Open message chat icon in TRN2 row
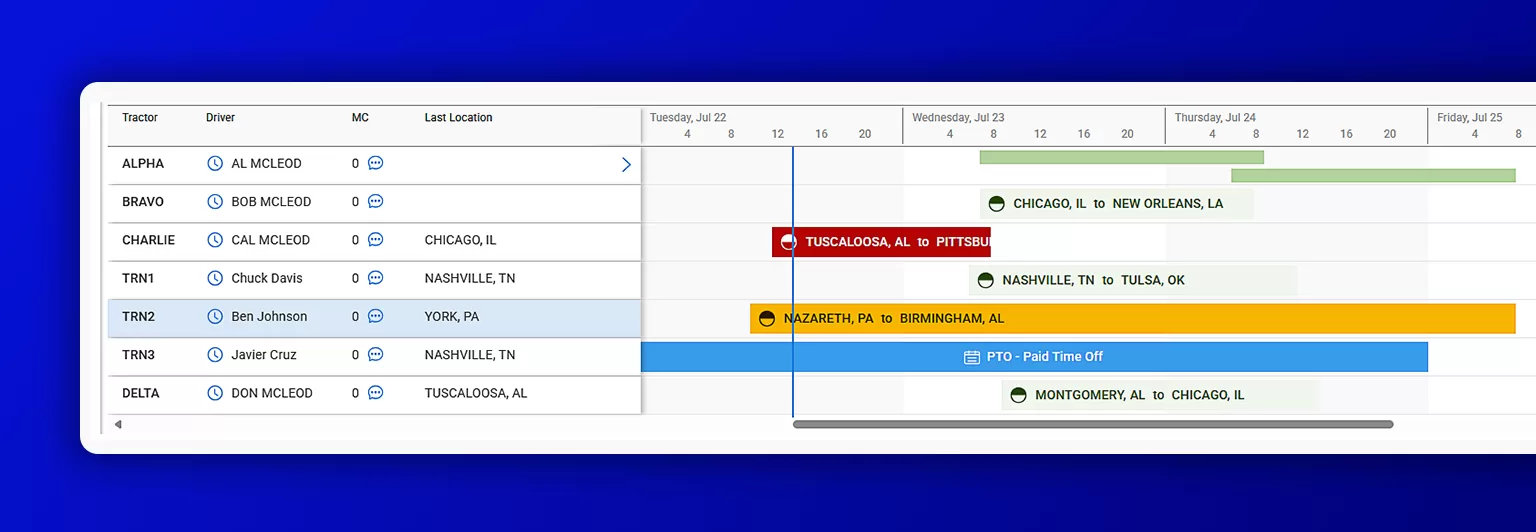 coord(376,317)
